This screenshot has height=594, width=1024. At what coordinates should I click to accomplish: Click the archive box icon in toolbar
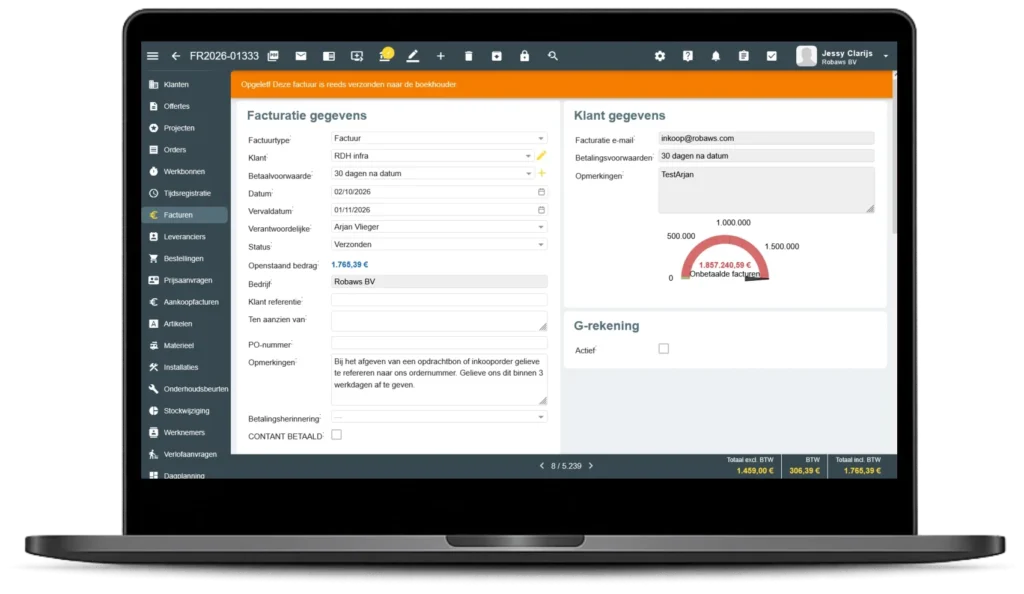496,56
